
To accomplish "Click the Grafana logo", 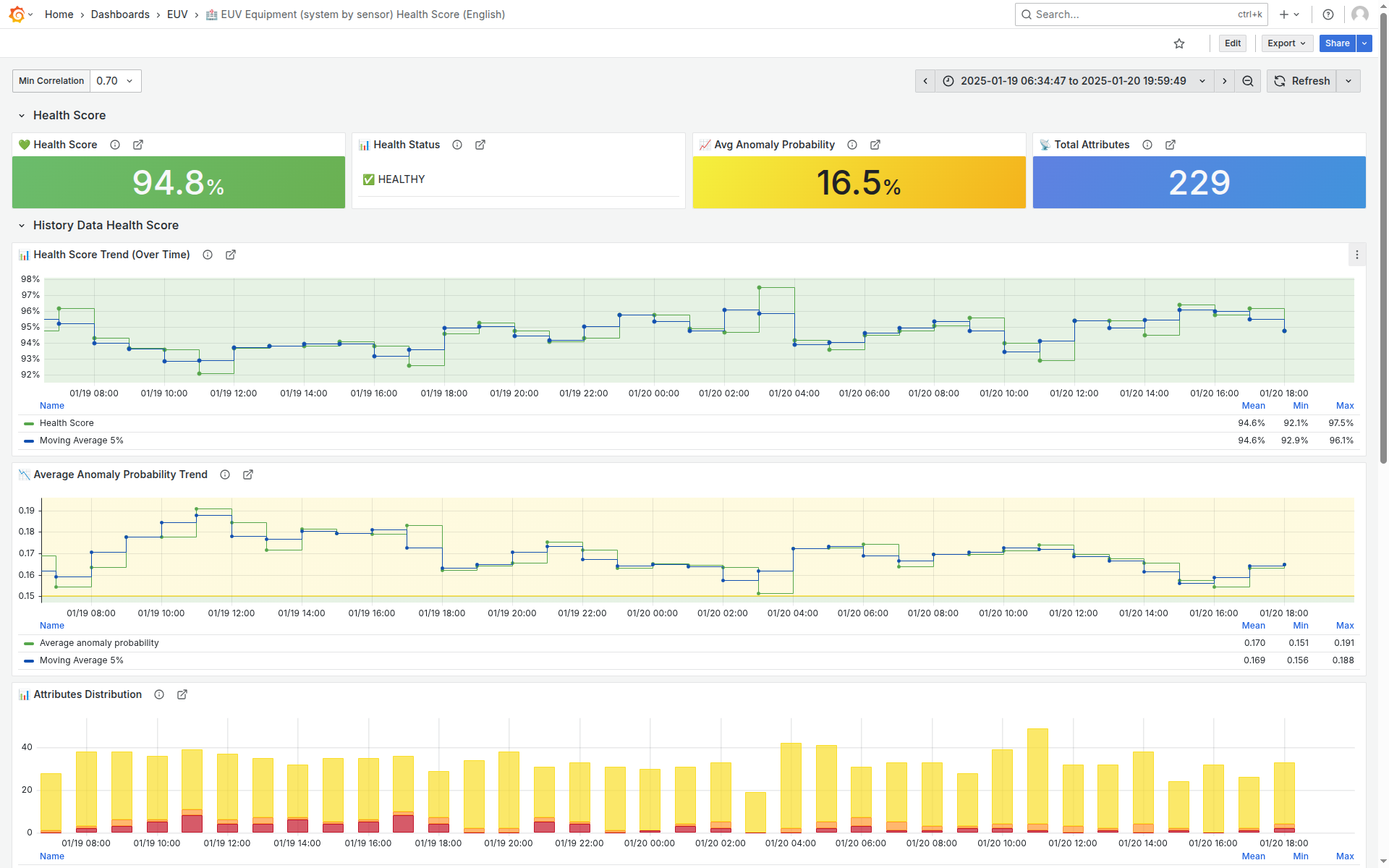I will [17, 14].
